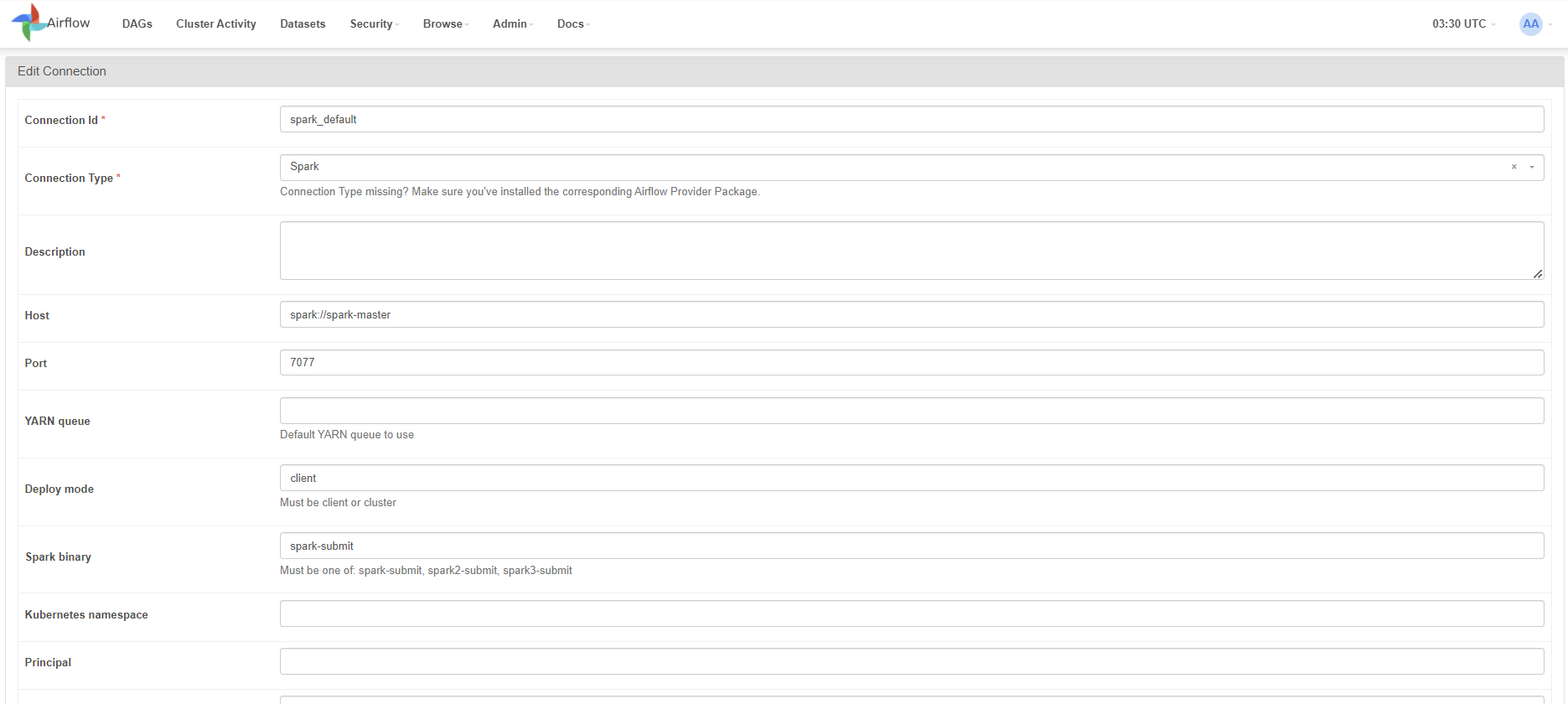The width and height of the screenshot is (1568, 704).
Task: Expand the Connection Type dropdown arrow
Action: coord(1532,167)
